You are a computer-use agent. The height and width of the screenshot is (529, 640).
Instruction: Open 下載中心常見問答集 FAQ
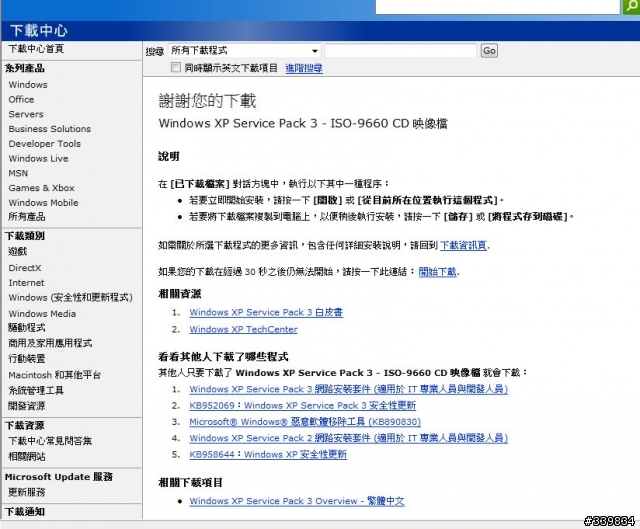click(x=50, y=441)
